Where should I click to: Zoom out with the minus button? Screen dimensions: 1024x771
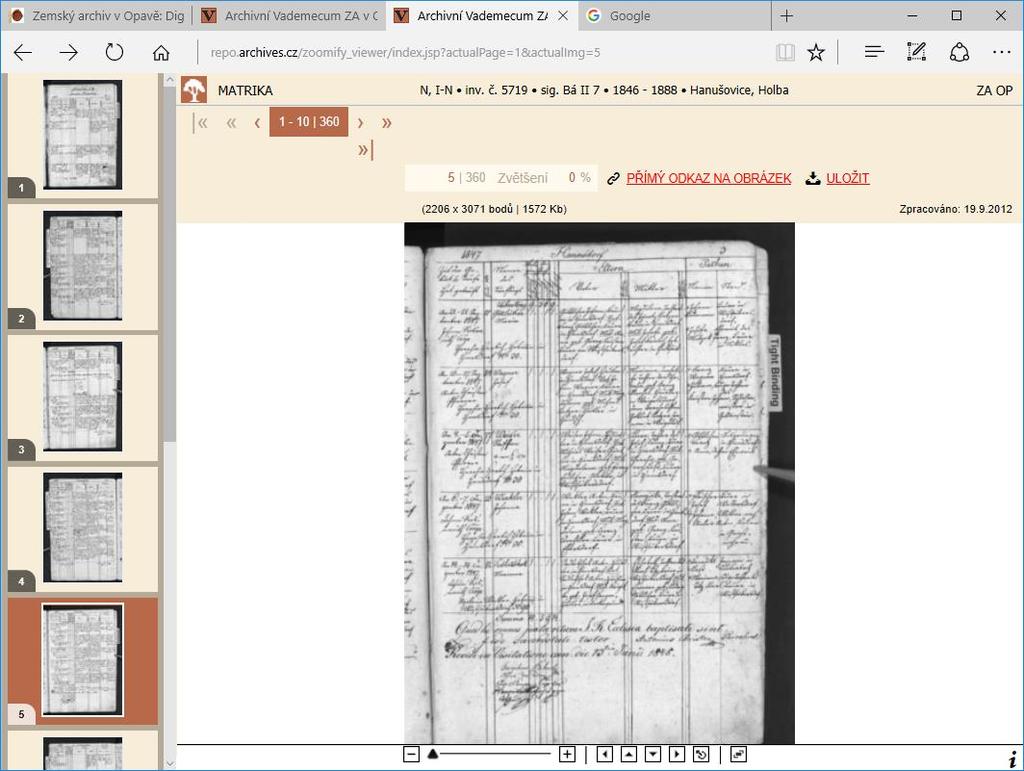pos(411,755)
